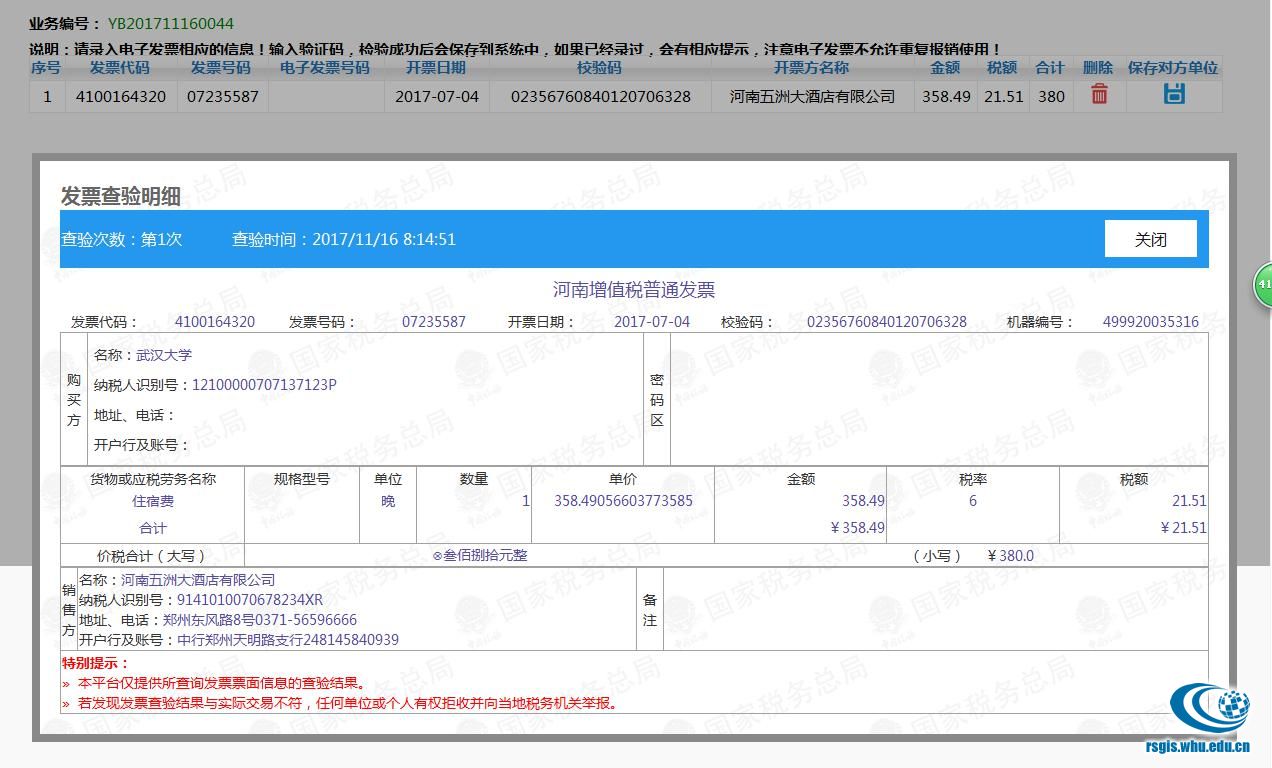Click total cell 380 in table row
The height and width of the screenshot is (768, 1272).
click(x=1051, y=96)
